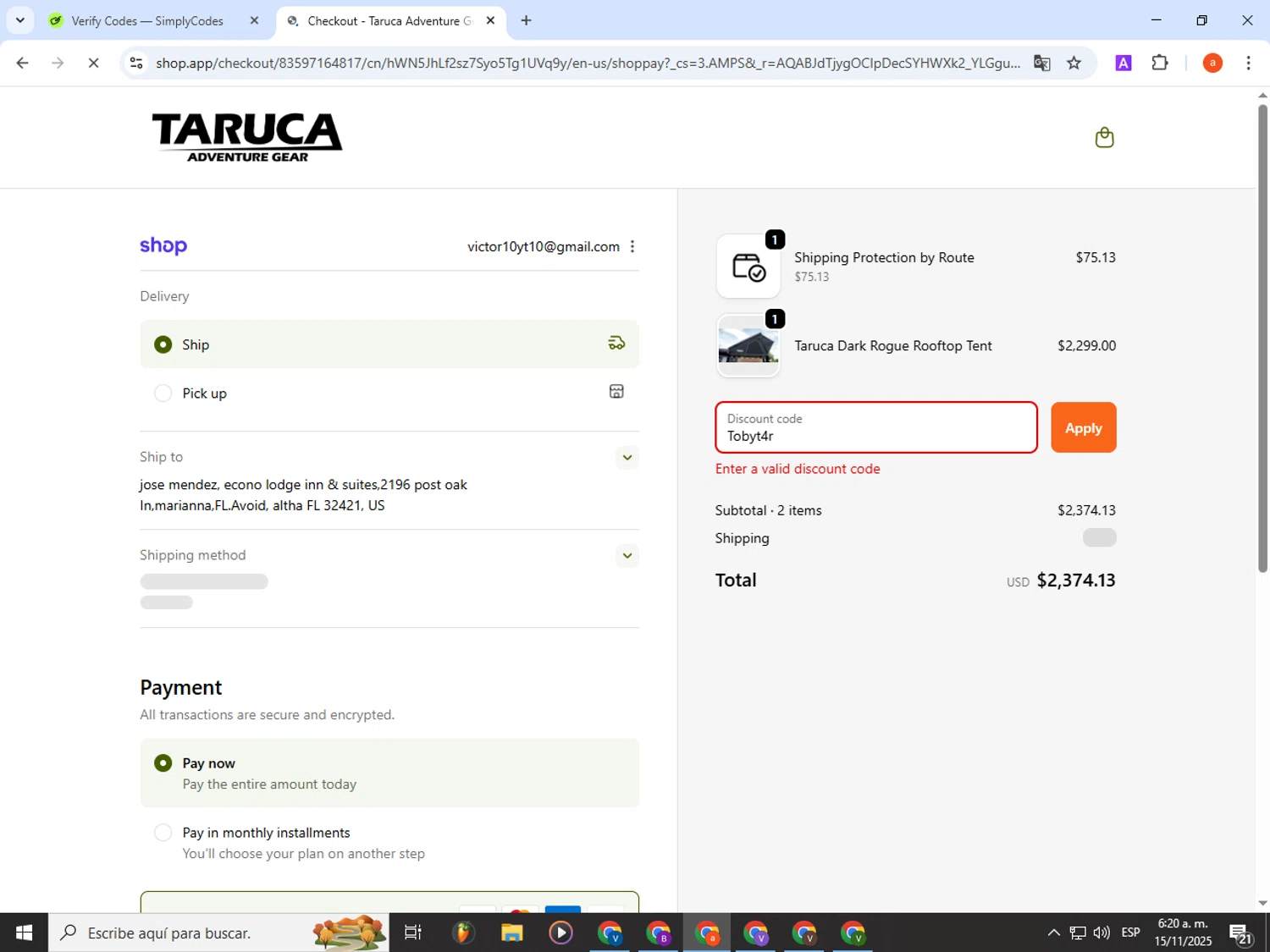Click the $2,299.00 tent price
1270x952 pixels.
coord(1086,345)
